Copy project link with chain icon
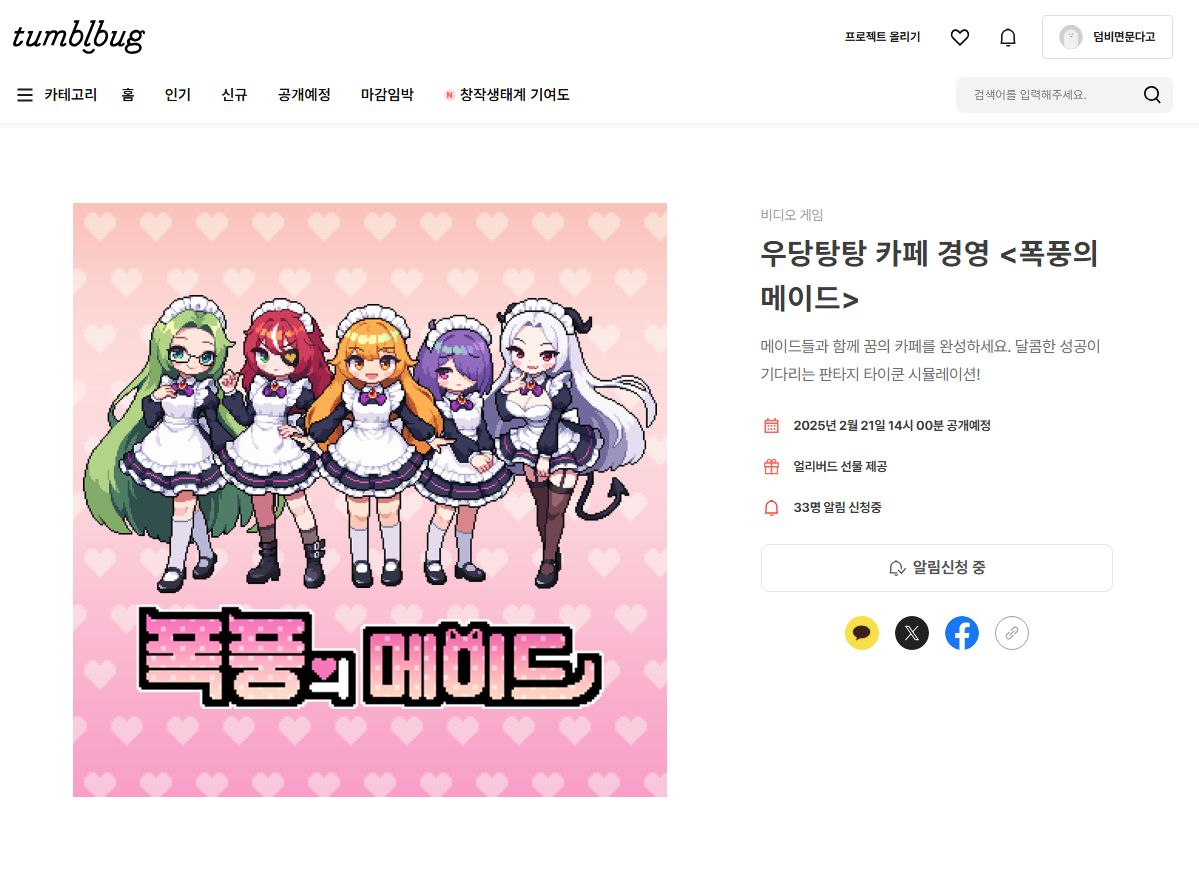Image resolution: width=1199 pixels, height=876 pixels. 1012,633
